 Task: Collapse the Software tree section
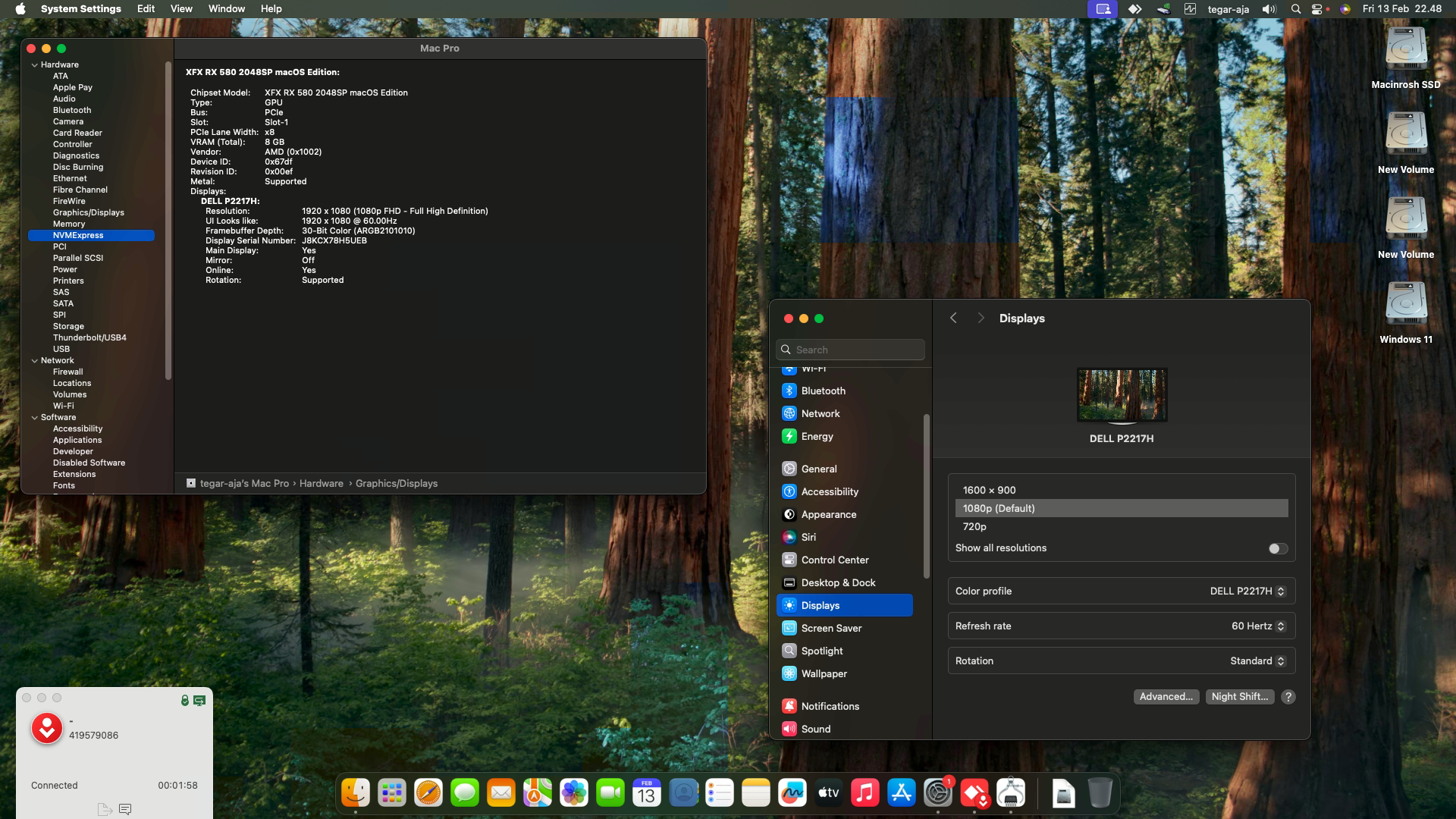click(x=35, y=418)
